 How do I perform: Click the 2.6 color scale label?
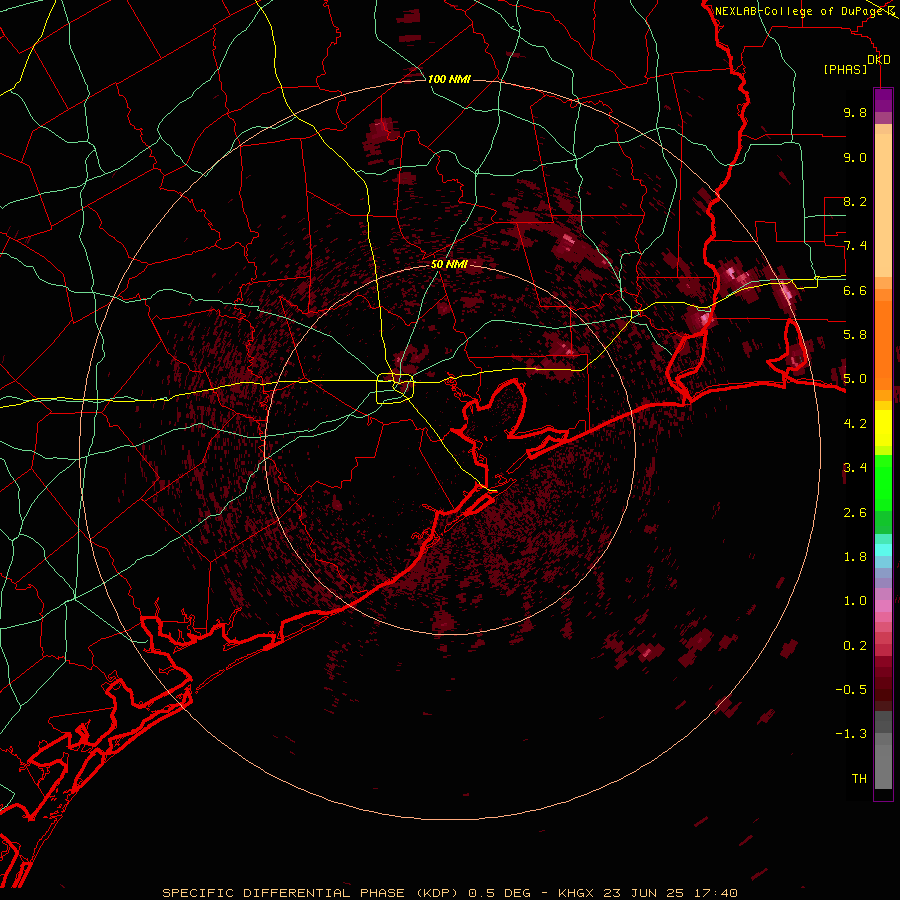[855, 513]
